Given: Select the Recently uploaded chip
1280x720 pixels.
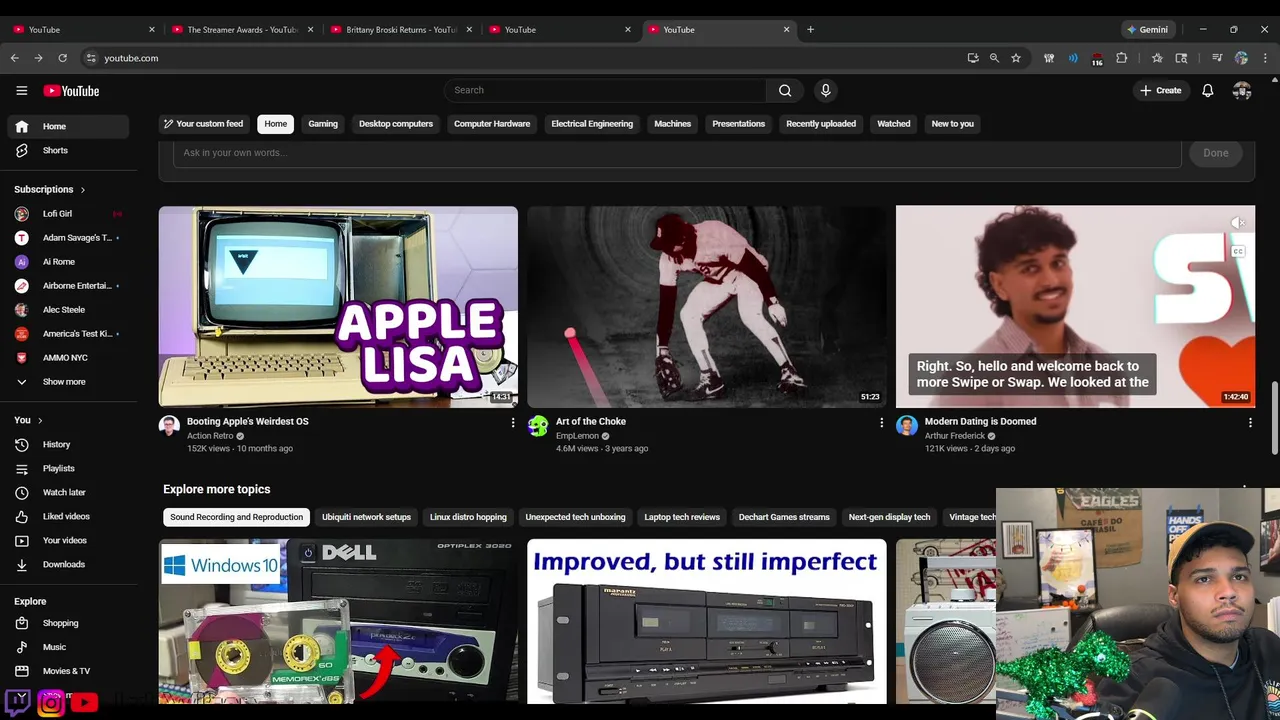Looking at the screenshot, I should coord(821,124).
